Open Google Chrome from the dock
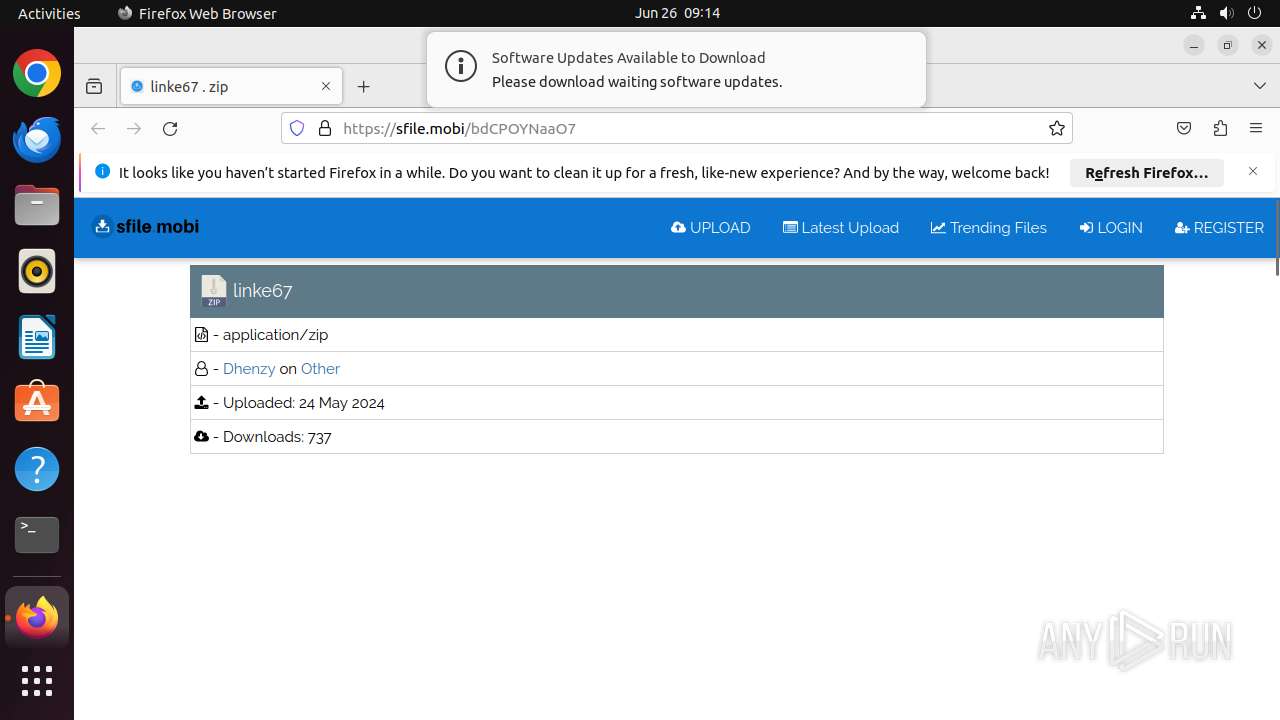The image size is (1280, 720). 37,73
